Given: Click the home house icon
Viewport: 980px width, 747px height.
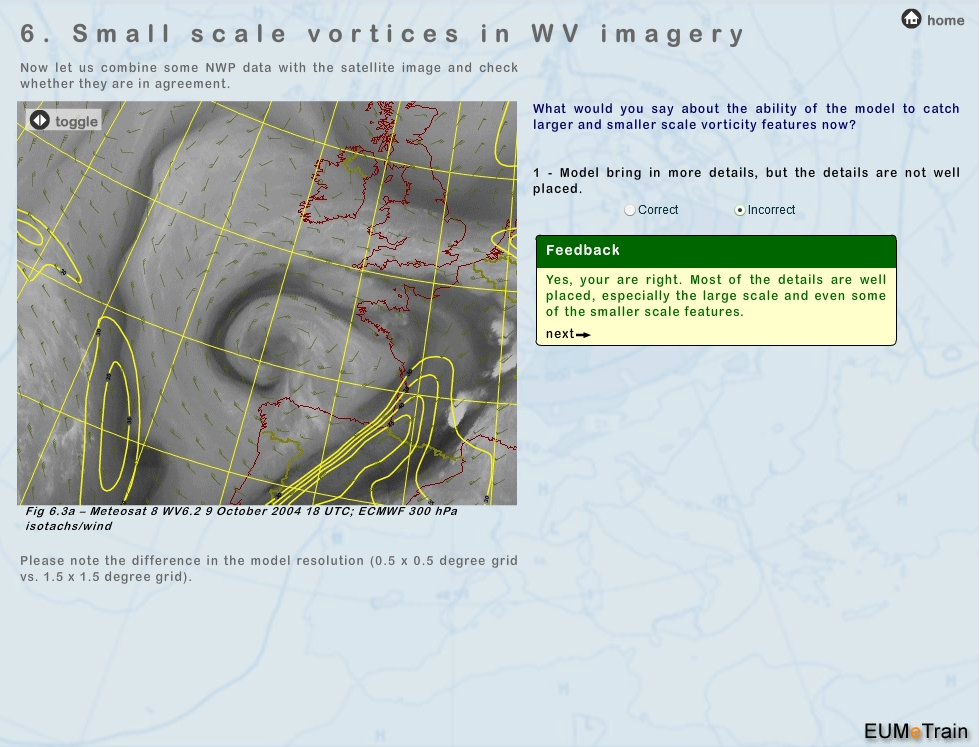Looking at the screenshot, I should [x=911, y=19].
